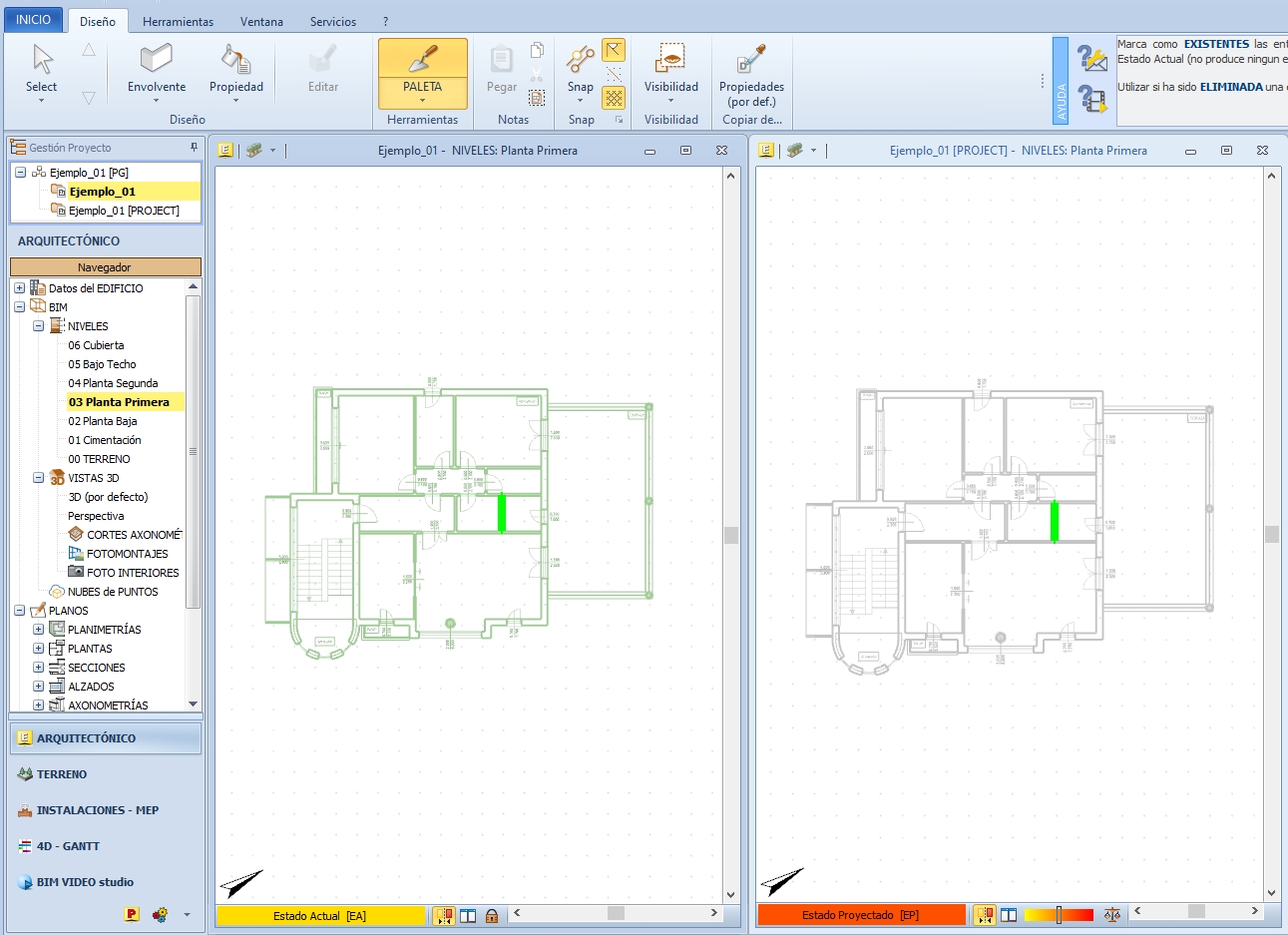This screenshot has height=935, width=1288.
Task: Click the Propiedades (por def.) eyedropper
Action: [751, 59]
